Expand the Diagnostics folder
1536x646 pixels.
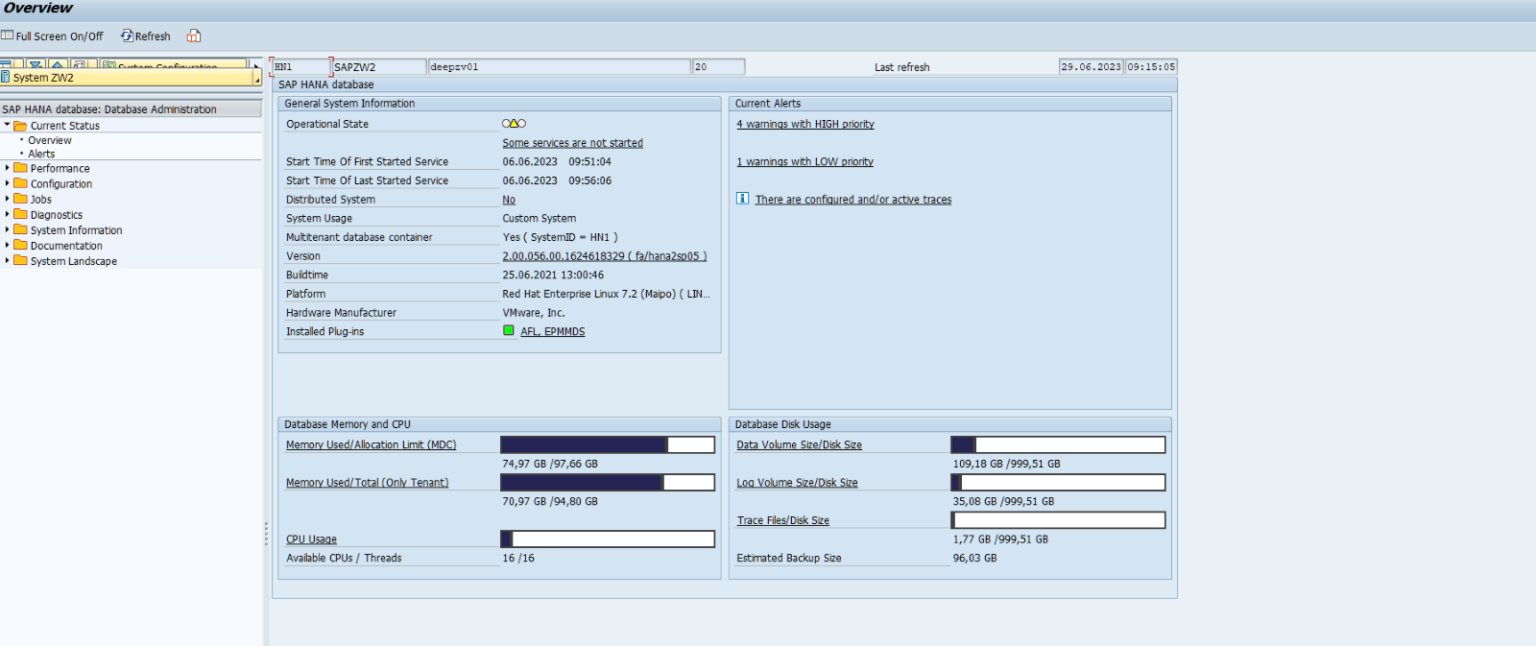tap(10, 214)
